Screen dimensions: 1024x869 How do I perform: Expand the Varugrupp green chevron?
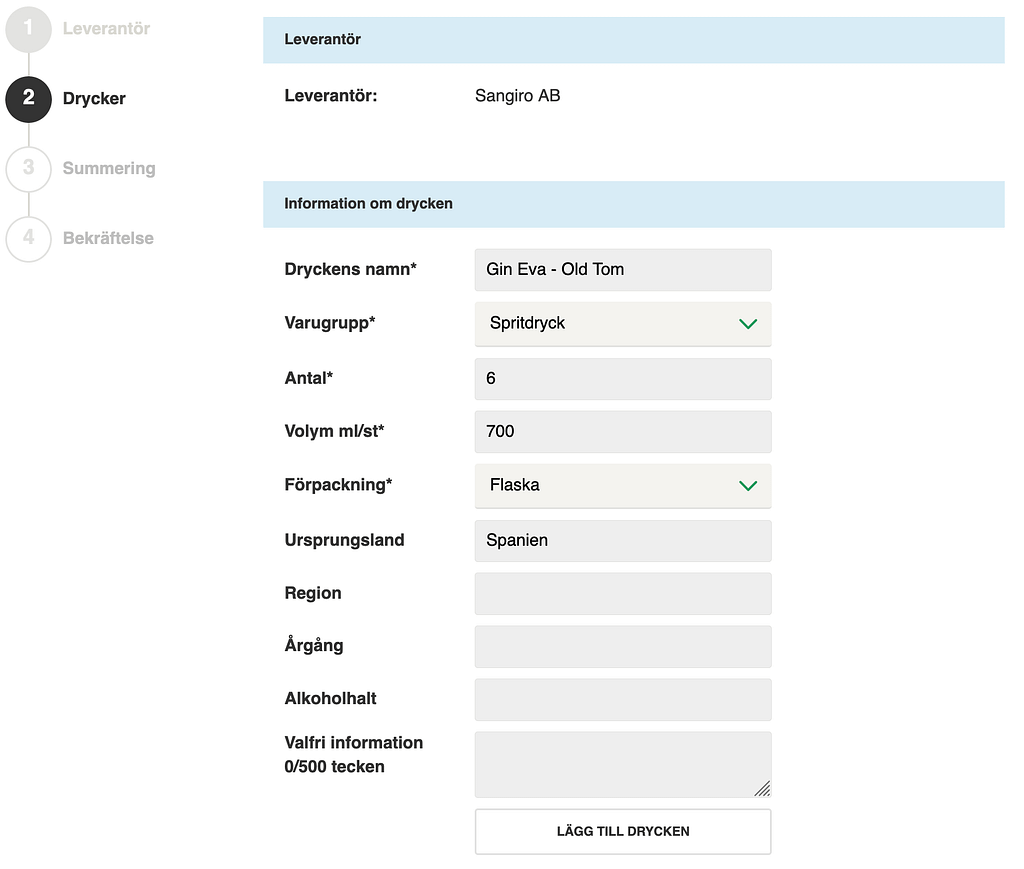(x=748, y=324)
